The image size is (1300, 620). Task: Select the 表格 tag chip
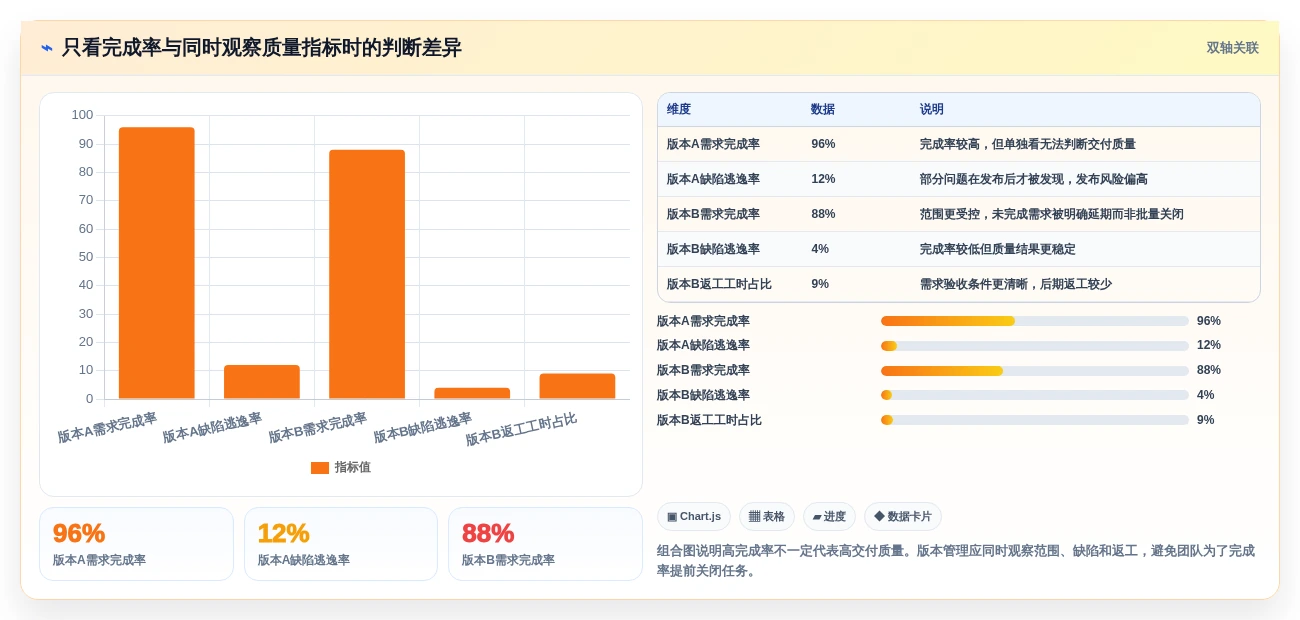pyautogui.click(x=767, y=517)
